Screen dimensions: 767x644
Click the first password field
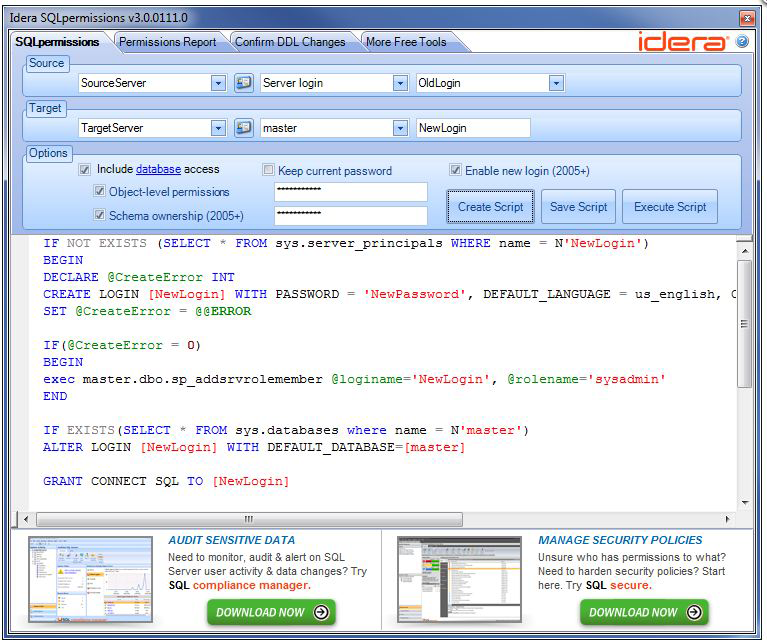[351, 192]
